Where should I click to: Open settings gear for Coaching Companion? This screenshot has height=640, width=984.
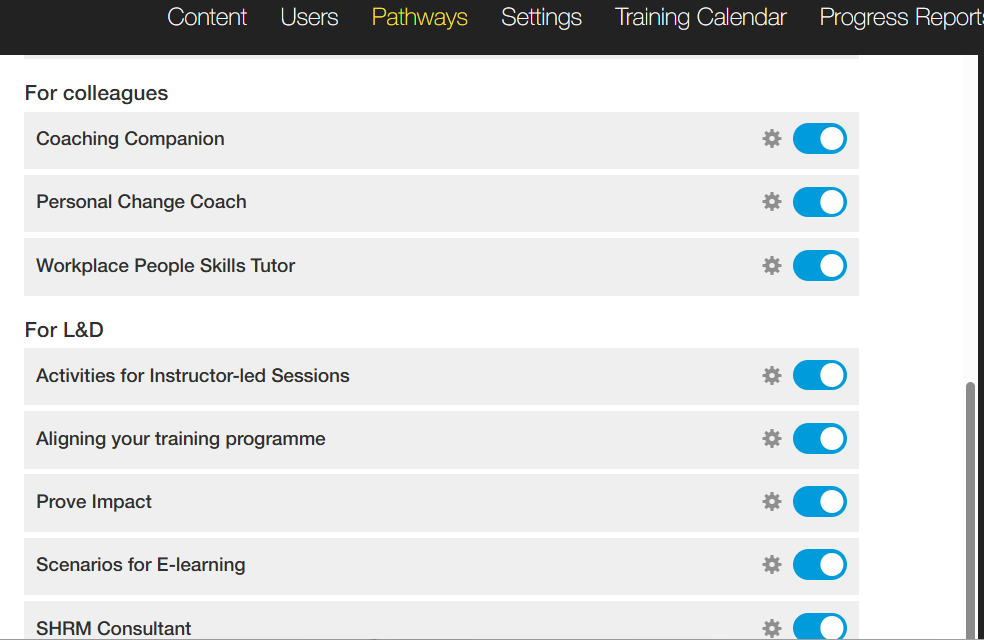point(772,139)
